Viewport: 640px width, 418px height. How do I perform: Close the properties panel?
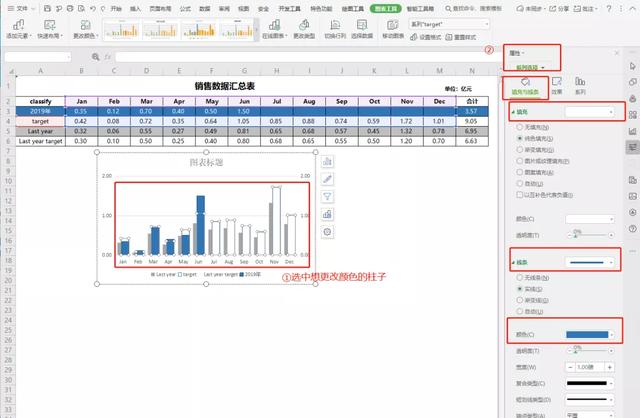point(617,53)
